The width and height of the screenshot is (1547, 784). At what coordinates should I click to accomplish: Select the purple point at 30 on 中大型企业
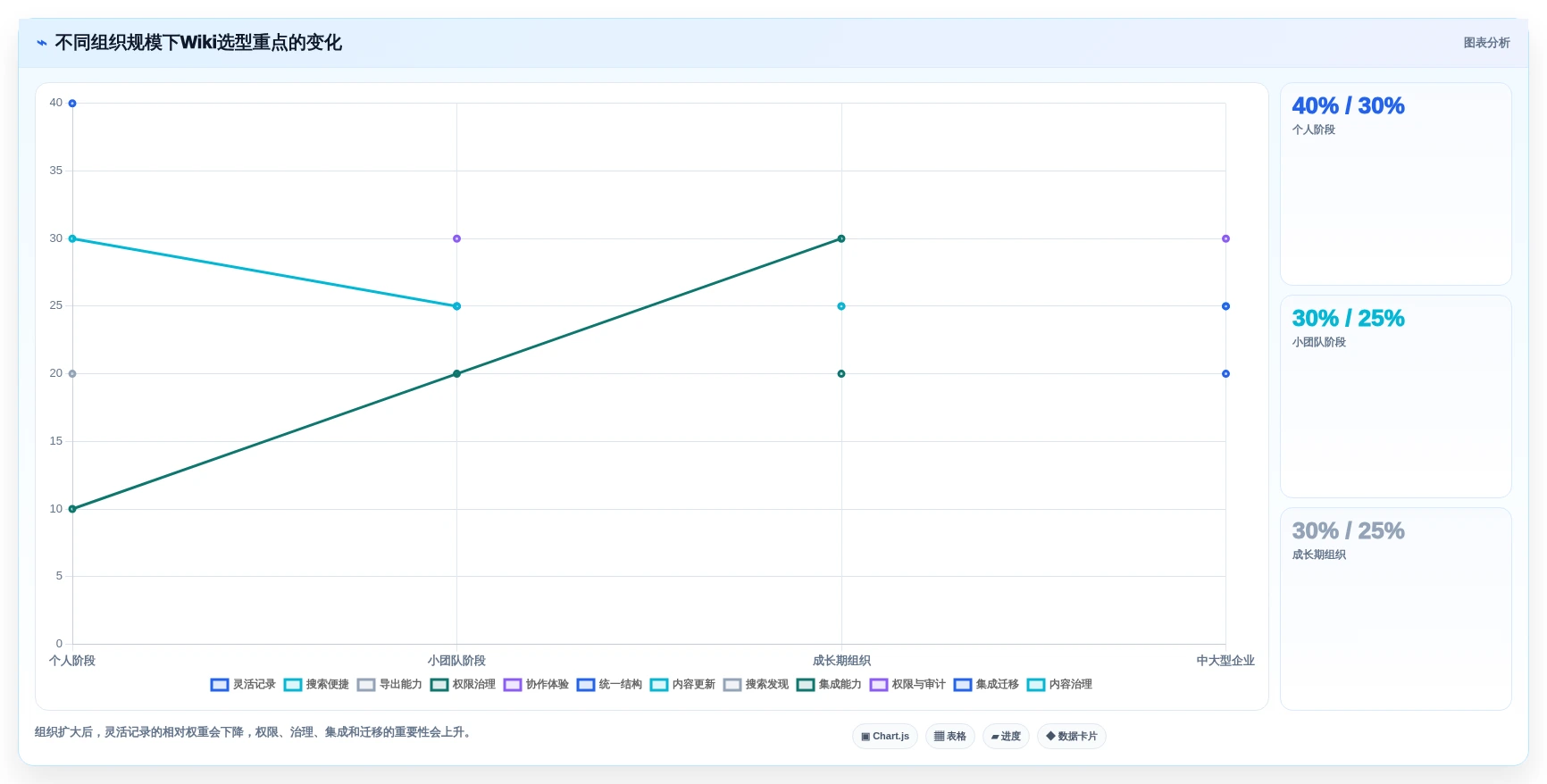click(1225, 238)
